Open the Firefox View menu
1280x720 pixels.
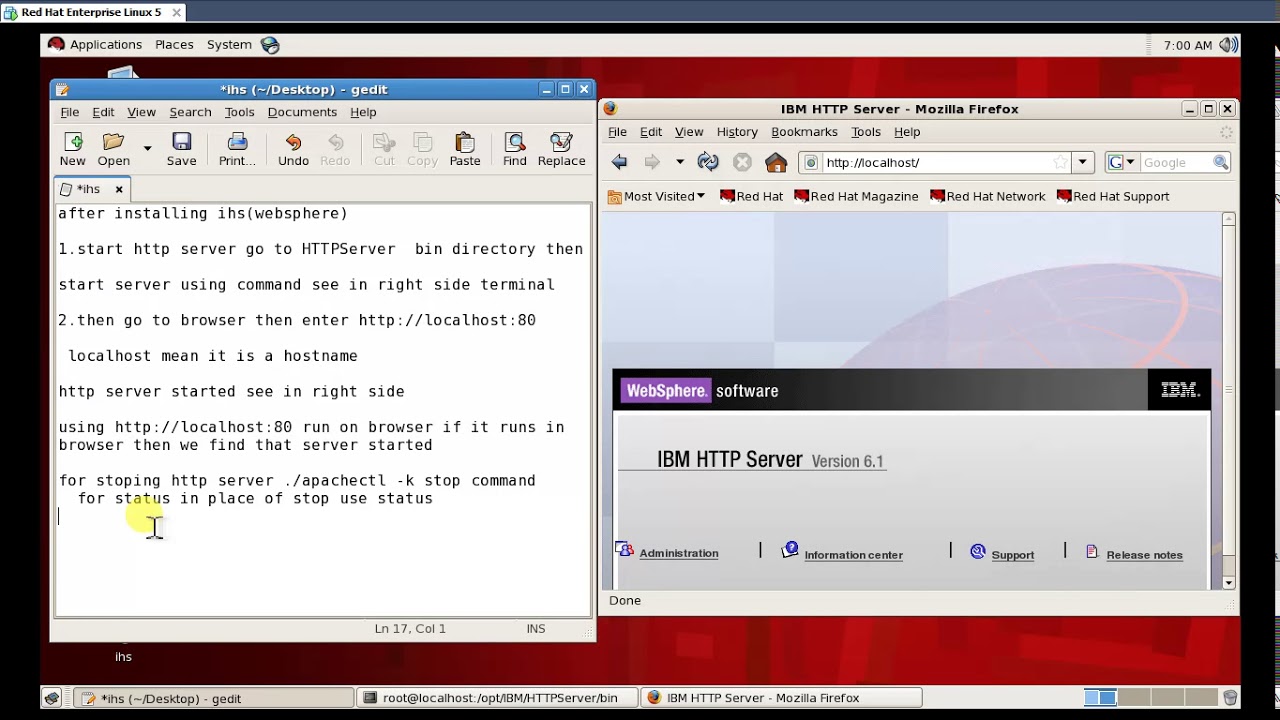pyautogui.click(x=689, y=132)
